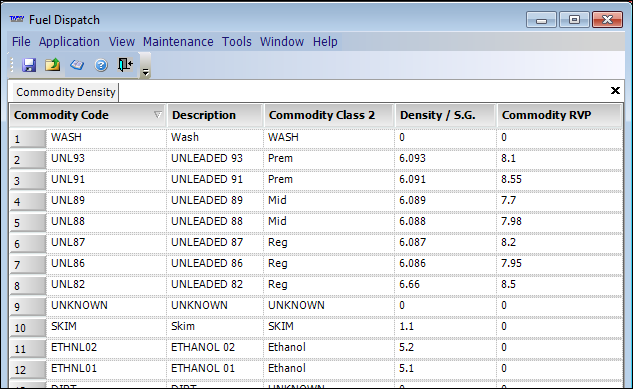
Task: Expand the toolbar options overflow arrow
Action: 145,72
